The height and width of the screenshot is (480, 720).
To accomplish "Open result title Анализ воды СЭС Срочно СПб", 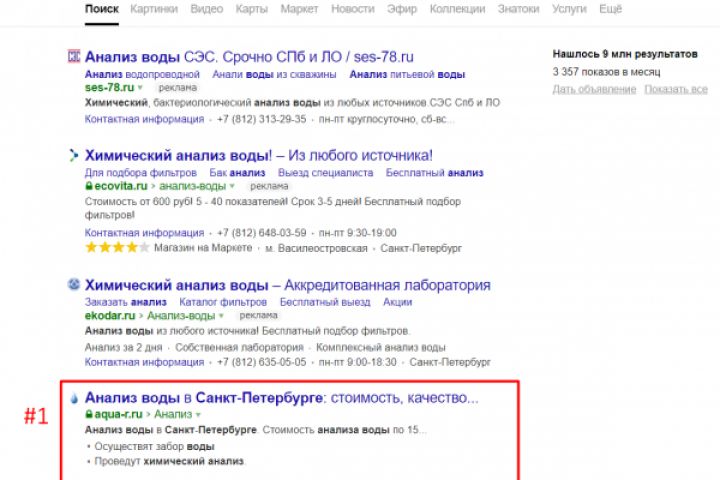I will 249,57.
